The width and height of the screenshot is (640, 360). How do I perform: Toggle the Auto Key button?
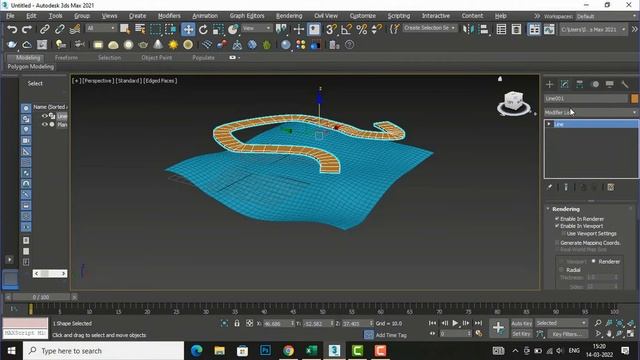(x=522, y=323)
